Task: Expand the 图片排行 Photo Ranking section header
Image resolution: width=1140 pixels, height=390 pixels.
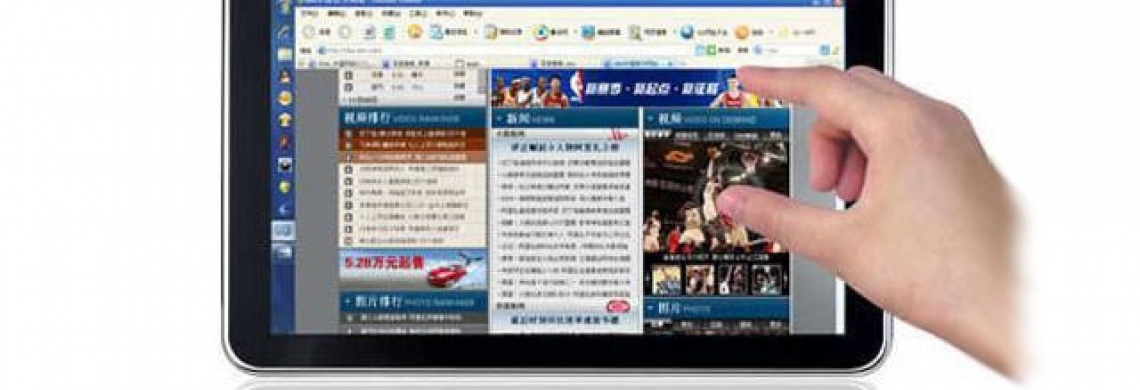Action: coord(413,302)
